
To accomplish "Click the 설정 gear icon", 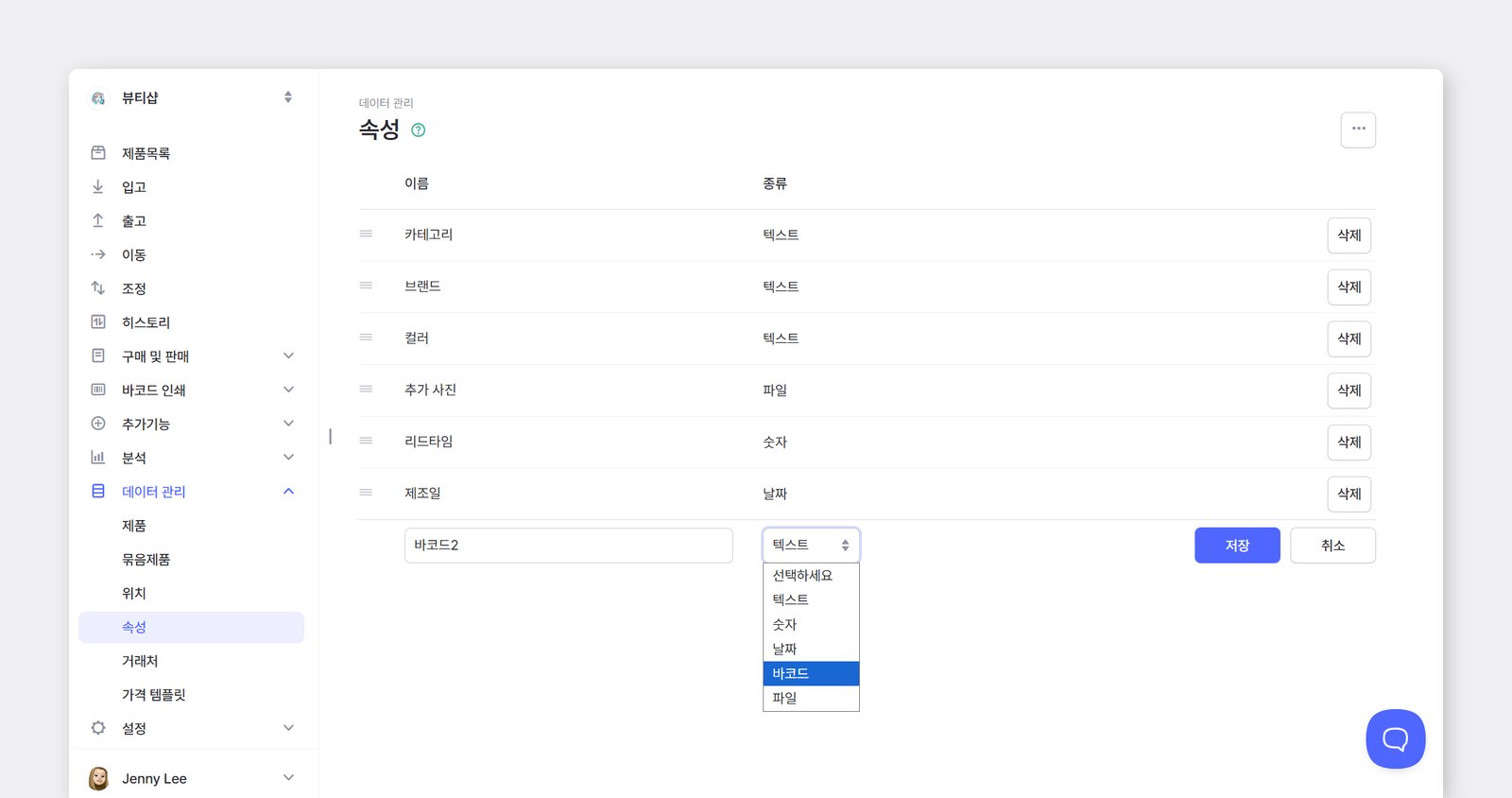I will [98, 728].
